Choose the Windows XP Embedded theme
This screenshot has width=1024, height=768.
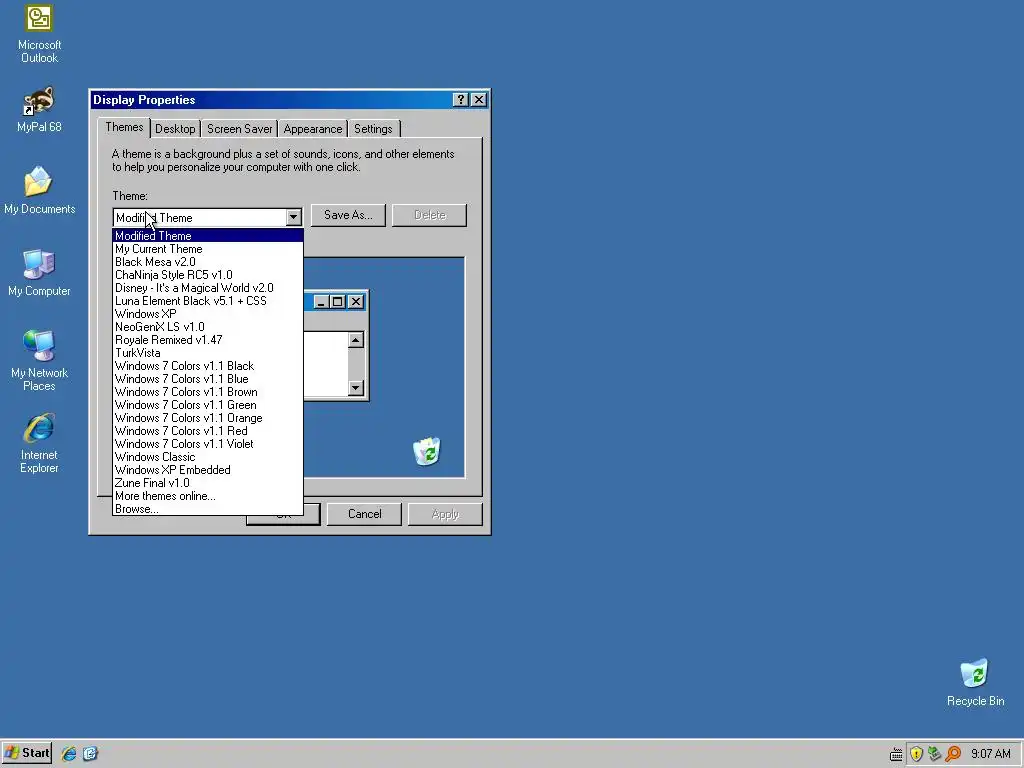tap(208, 470)
